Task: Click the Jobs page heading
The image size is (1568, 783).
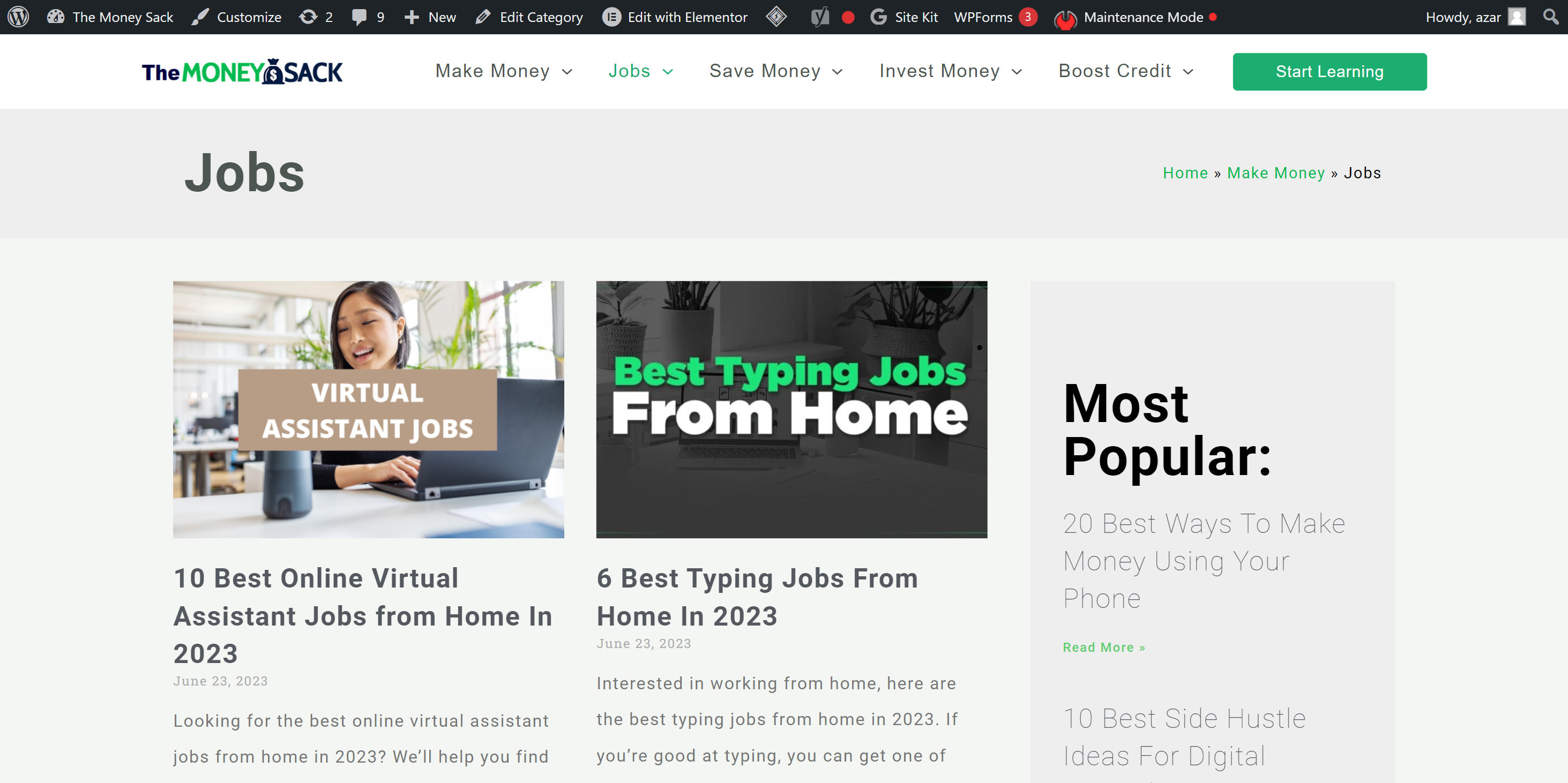Action: (x=244, y=173)
